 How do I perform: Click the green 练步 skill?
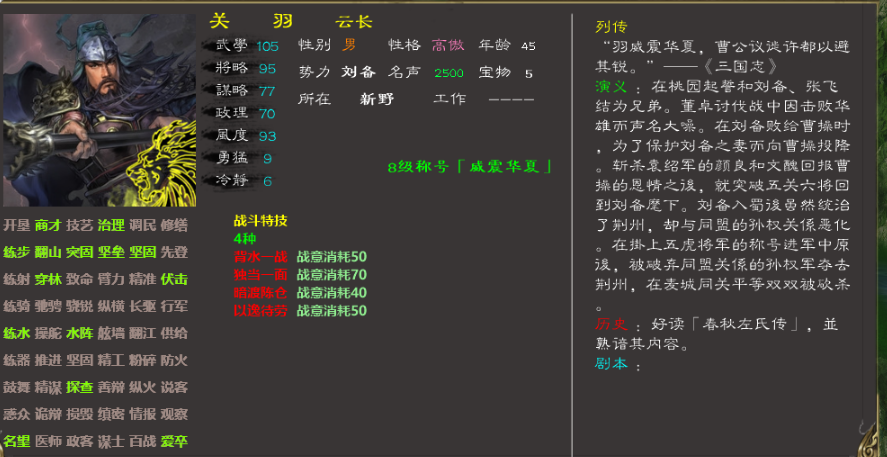16,252
